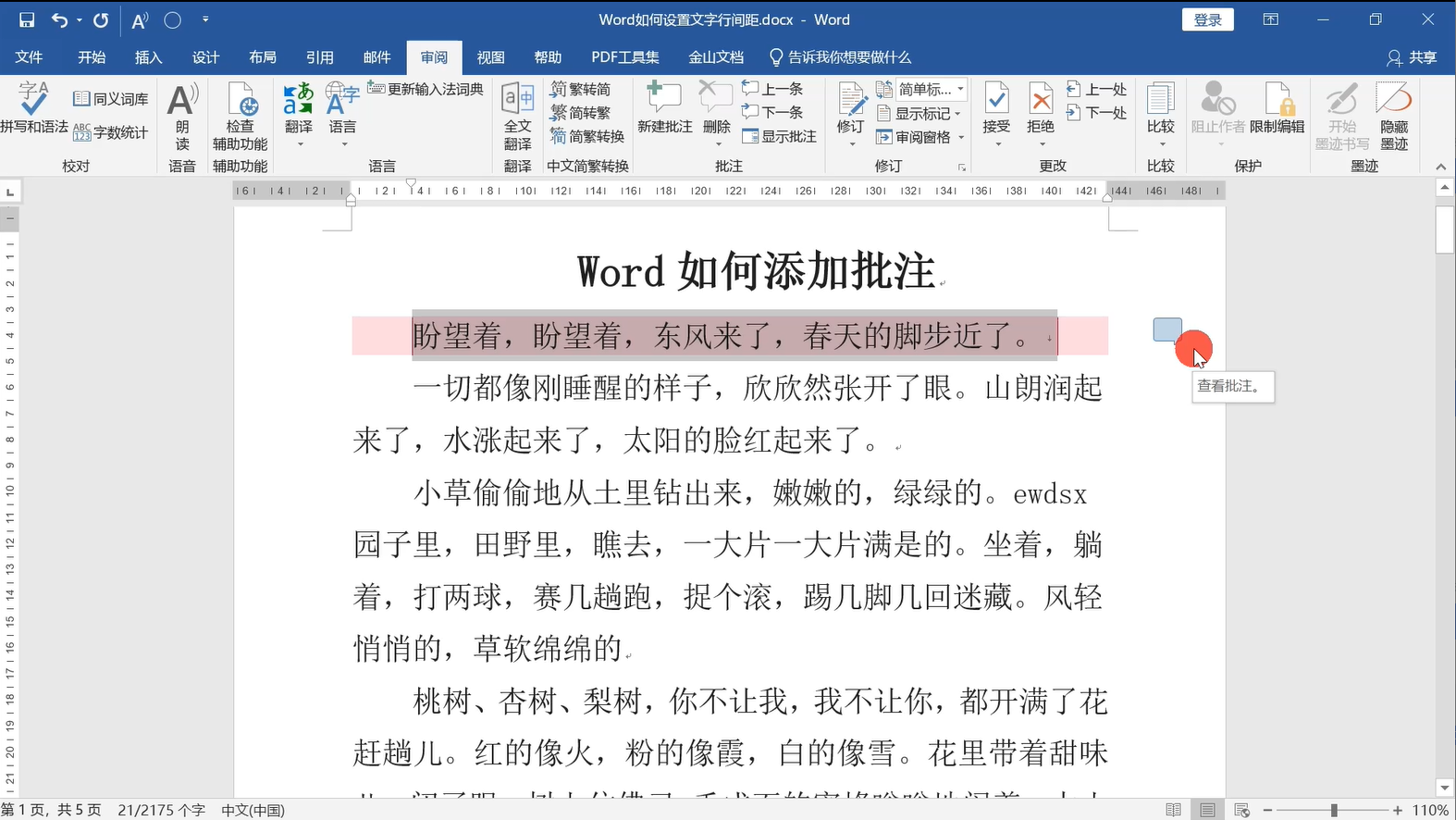Reject the change (拒绝)
Screen dimensions: 1456x820
tap(1041, 115)
